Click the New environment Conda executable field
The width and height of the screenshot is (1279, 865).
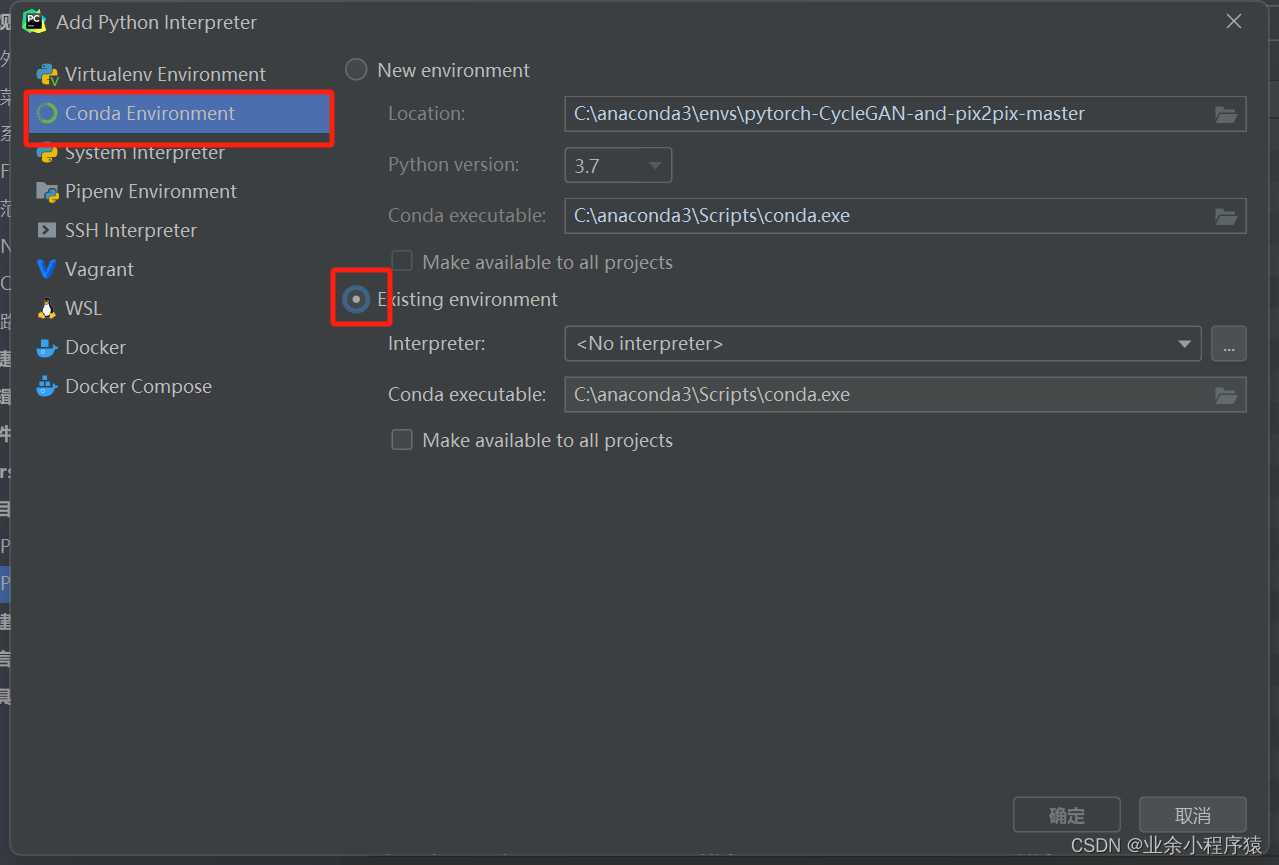coord(905,216)
